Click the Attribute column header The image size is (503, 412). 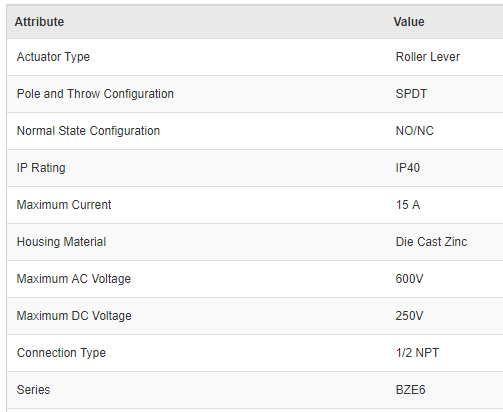click(39, 22)
